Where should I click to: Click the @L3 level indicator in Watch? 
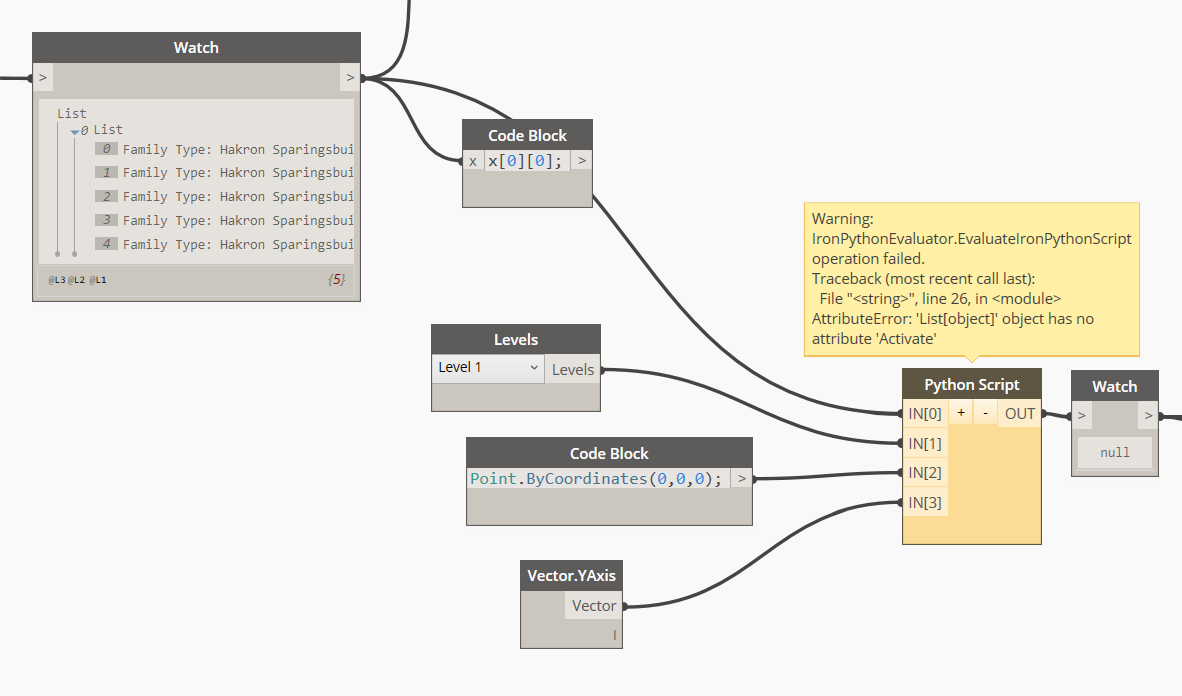tap(57, 280)
